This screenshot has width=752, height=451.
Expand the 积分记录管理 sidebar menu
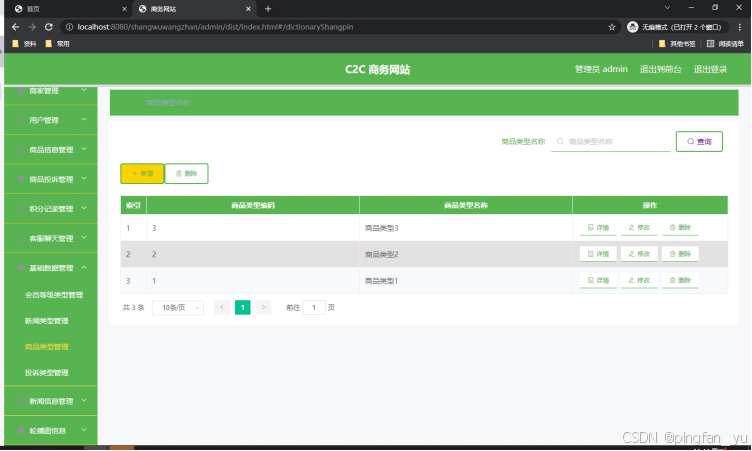pyautogui.click(x=51, y=209)
